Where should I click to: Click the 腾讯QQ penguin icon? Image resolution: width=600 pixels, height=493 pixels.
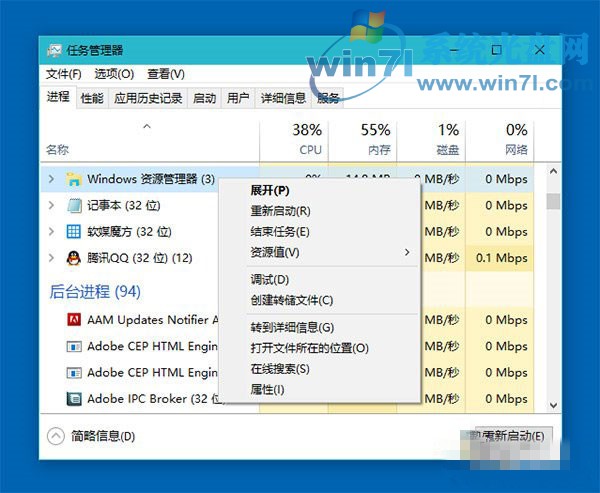tap(73, 258)
